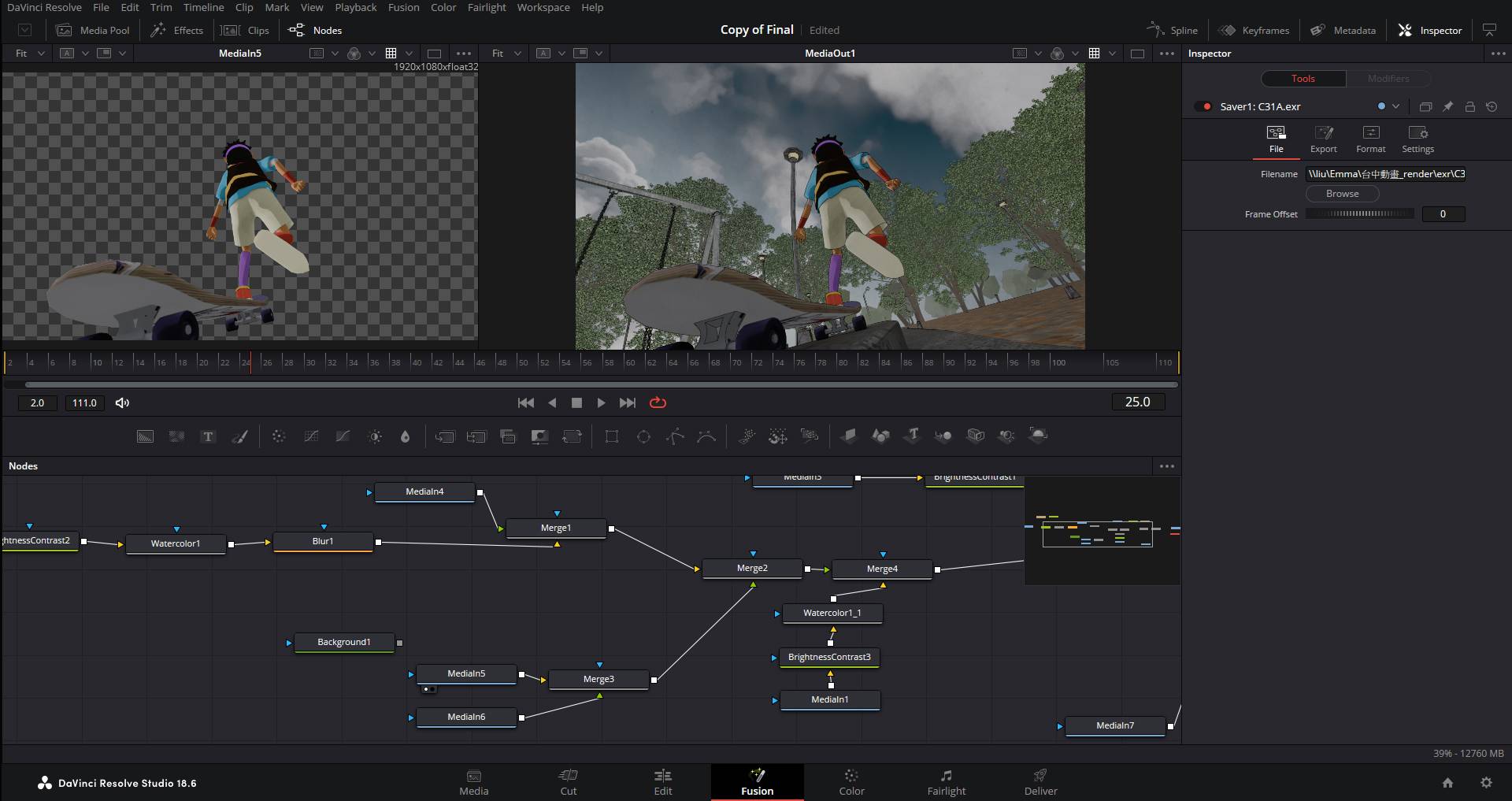Select the Merge2 node
This screenshot has height=801, width=1512.
coord(752,569)
